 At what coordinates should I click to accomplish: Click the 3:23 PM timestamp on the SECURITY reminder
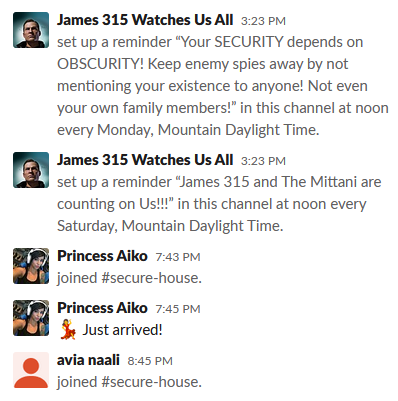tap(263, 21)
